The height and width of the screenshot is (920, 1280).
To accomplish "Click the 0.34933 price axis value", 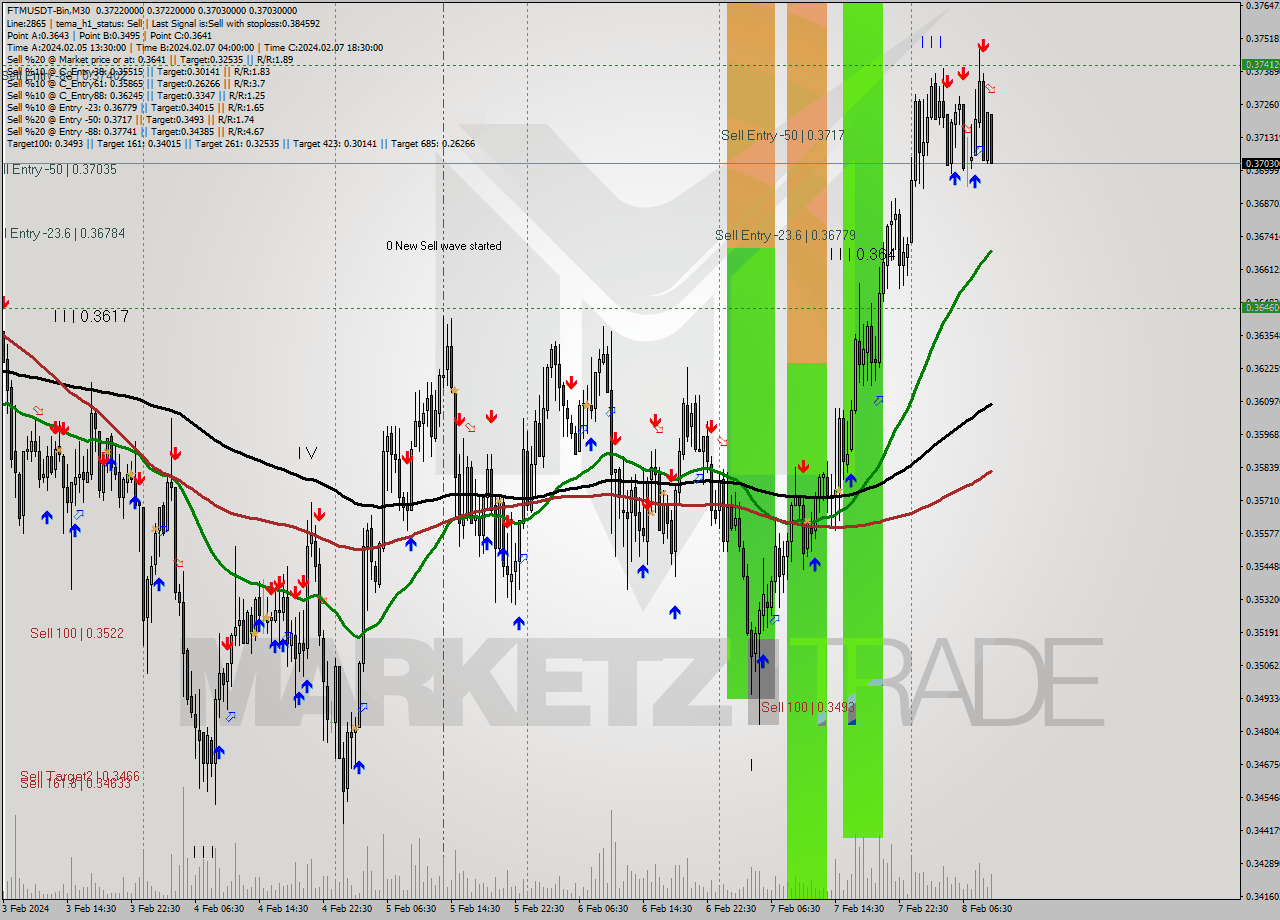I will tap(1262, 699).
